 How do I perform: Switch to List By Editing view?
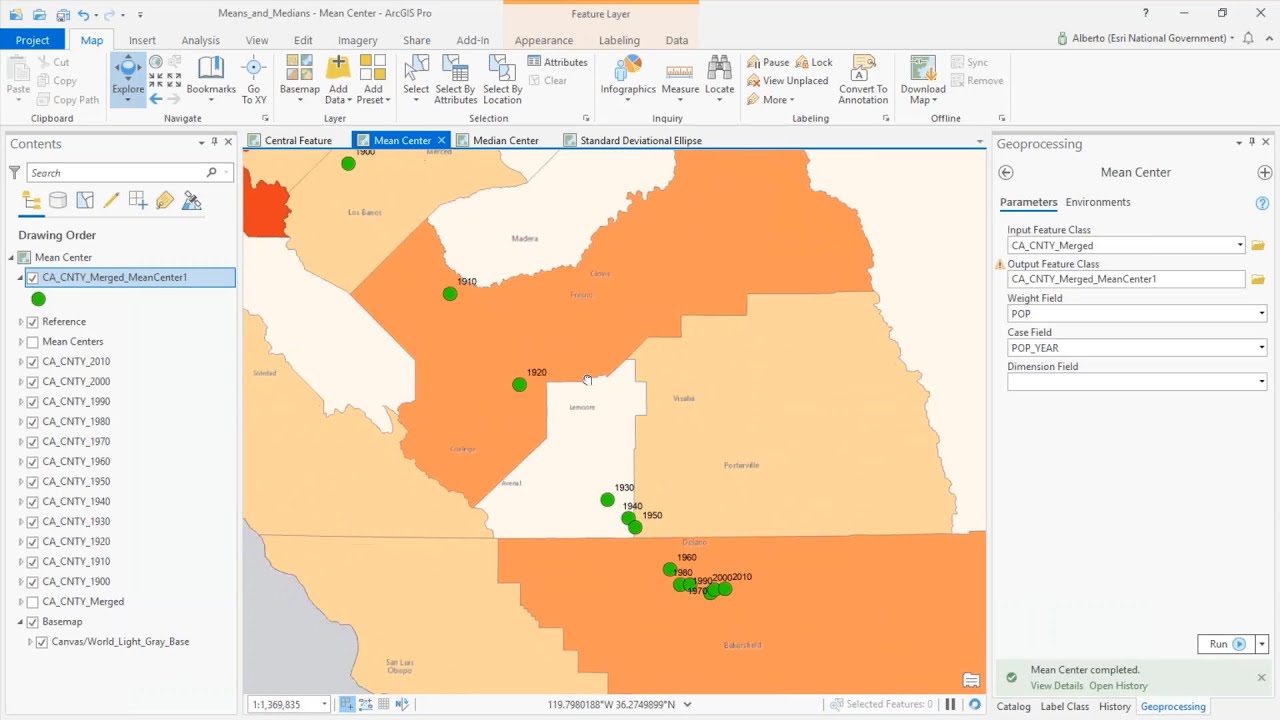(111, 201)
